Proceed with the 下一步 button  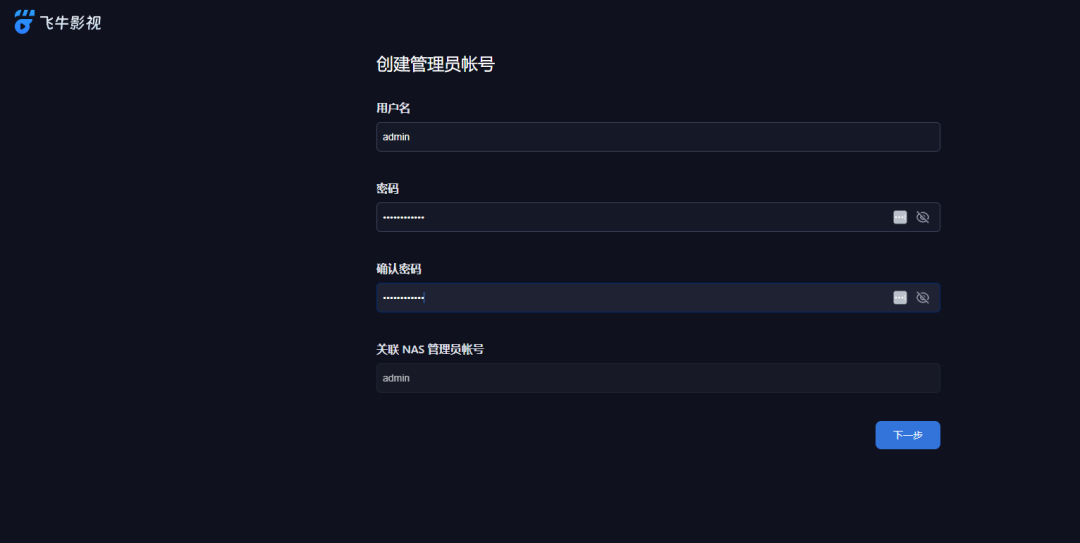907,435
